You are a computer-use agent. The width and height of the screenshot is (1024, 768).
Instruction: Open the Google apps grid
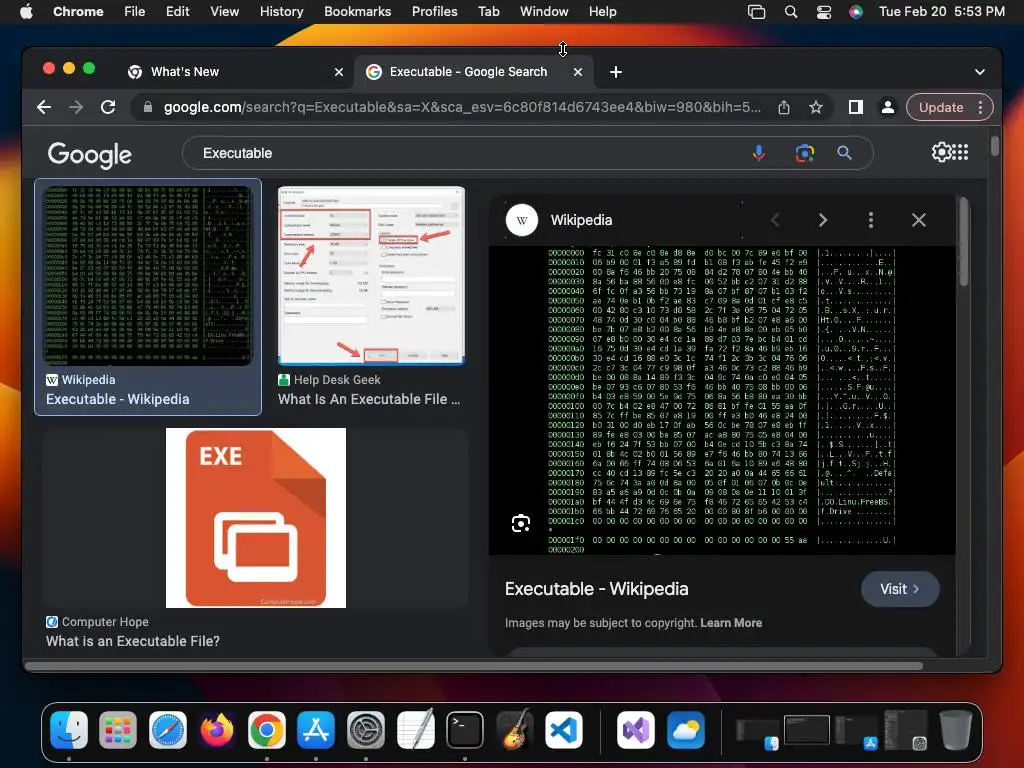click(x=960, y=152)
